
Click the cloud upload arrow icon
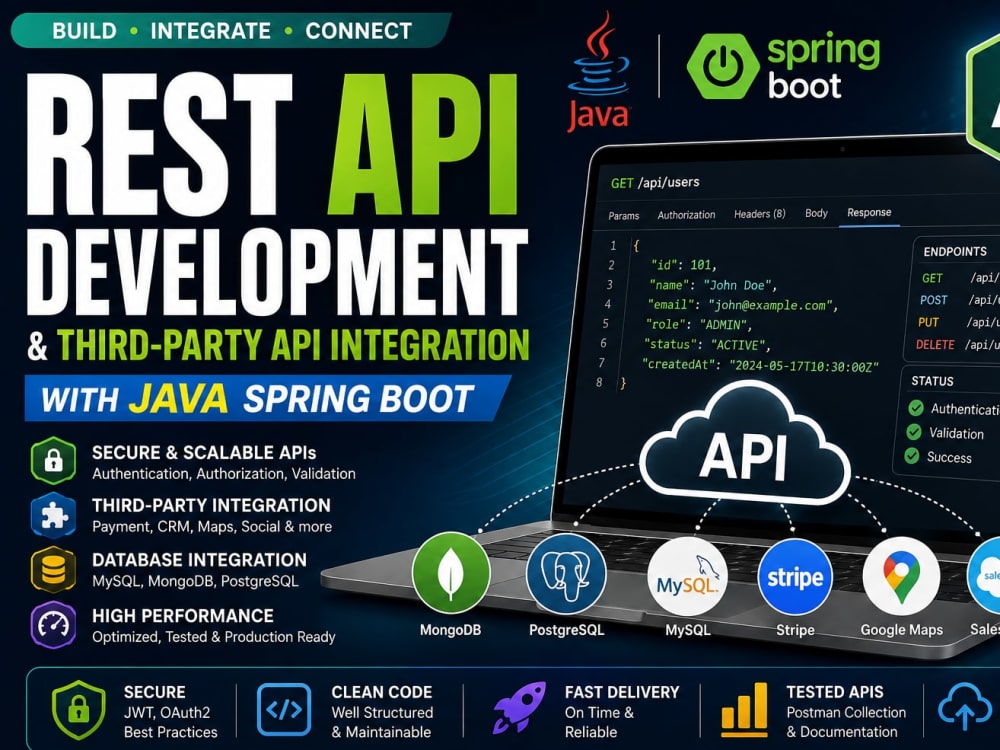point(965,705)
